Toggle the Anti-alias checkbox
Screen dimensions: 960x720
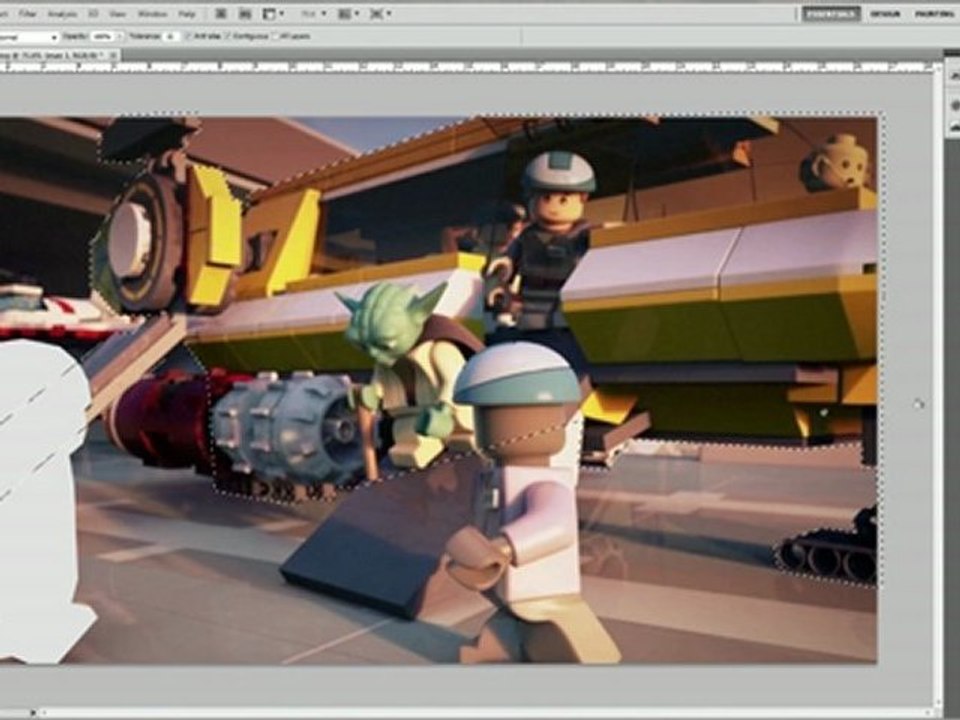[x=187, y=37]
